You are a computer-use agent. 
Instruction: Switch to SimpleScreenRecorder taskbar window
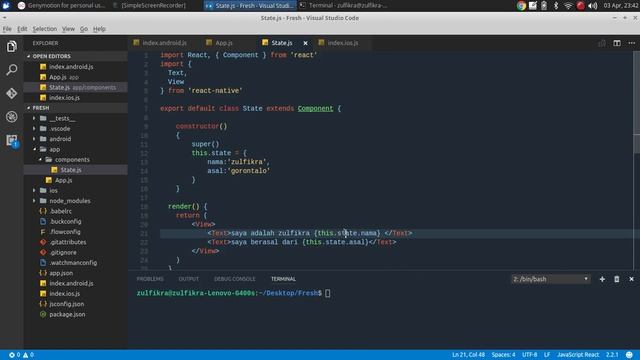pos(149,6)
